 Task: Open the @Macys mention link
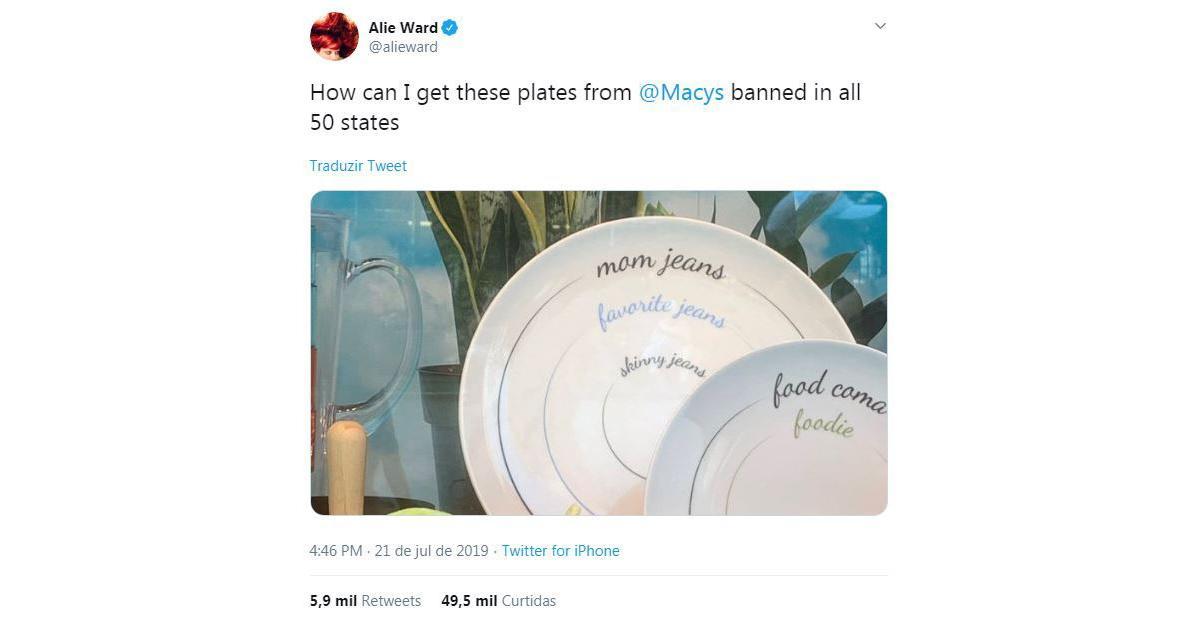tap(681, 93)
